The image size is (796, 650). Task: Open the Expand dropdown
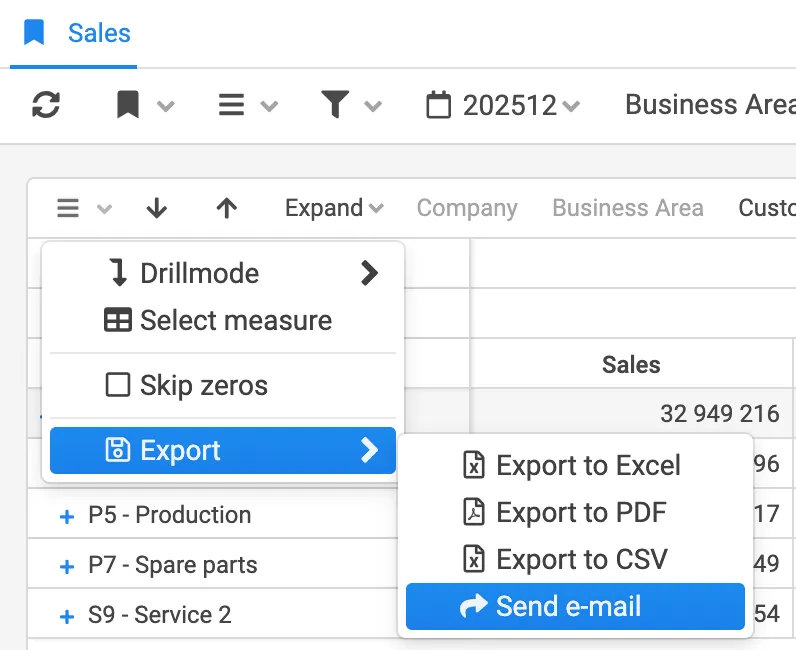(x=334, y=208)
